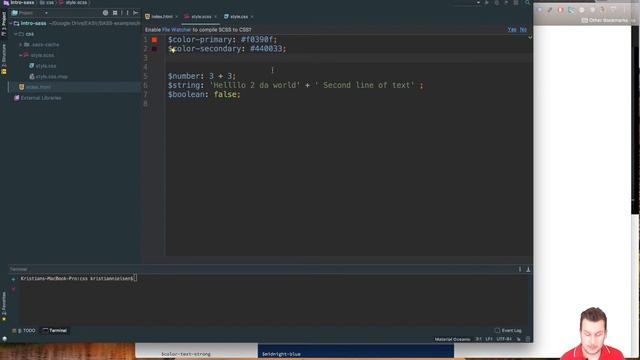Screen dimensions: 640x360
Task: Add a new terminal session with plus
Action: [x=13, y=279]
